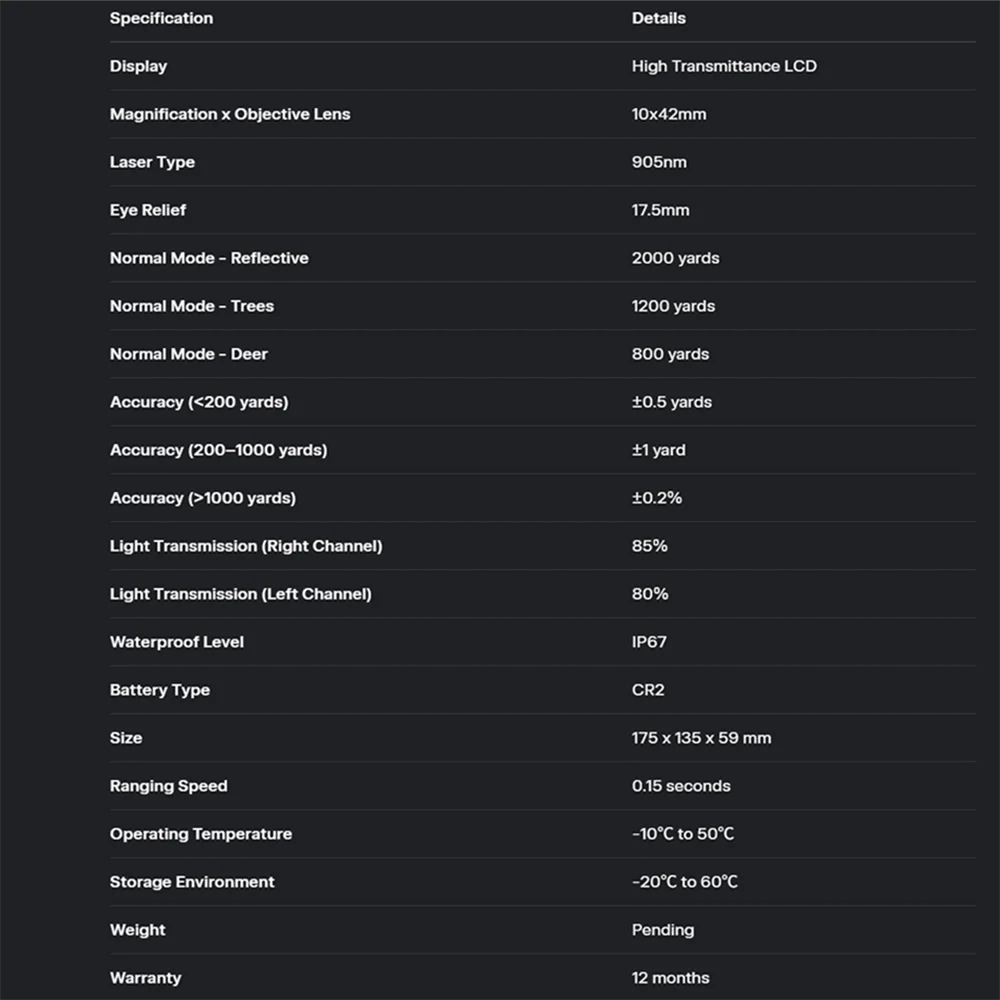The image size is (1000, 1000).
Task: Select the 80% left channel value
Action: [650, 594]
